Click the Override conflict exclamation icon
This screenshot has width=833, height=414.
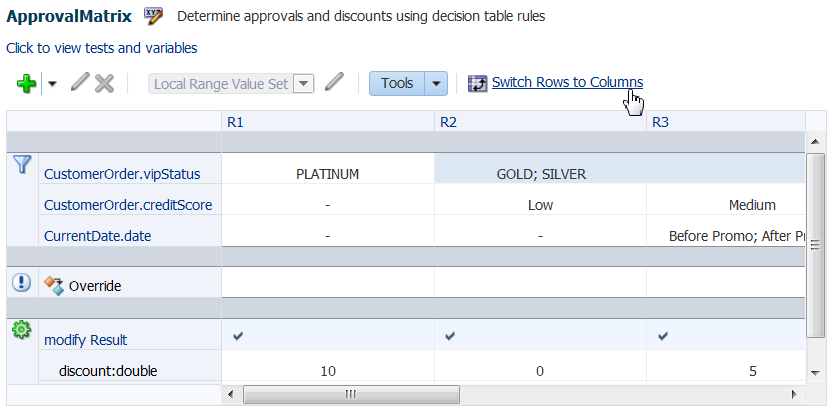pyautogui.click(x=21, y=282)
